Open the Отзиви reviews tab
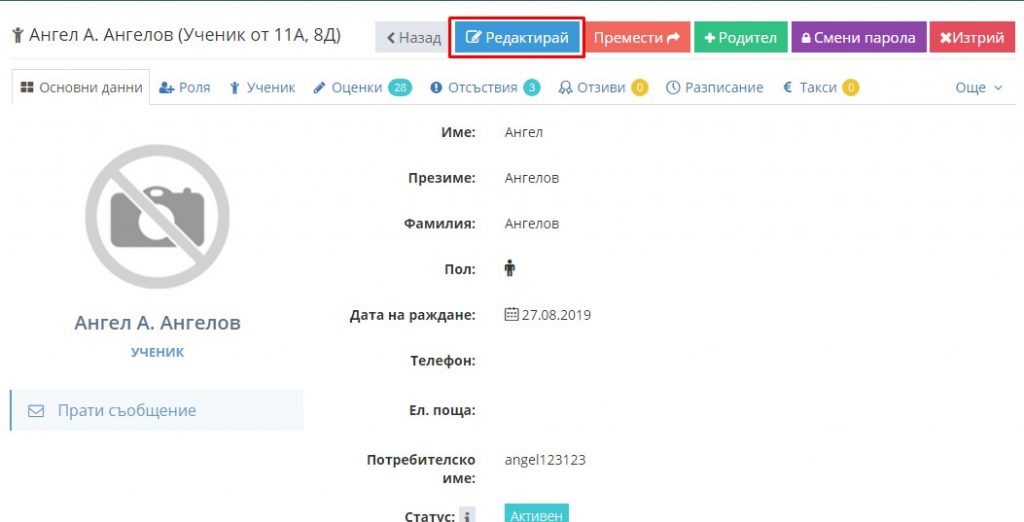 pyautogui.click(x=602, y=88)
